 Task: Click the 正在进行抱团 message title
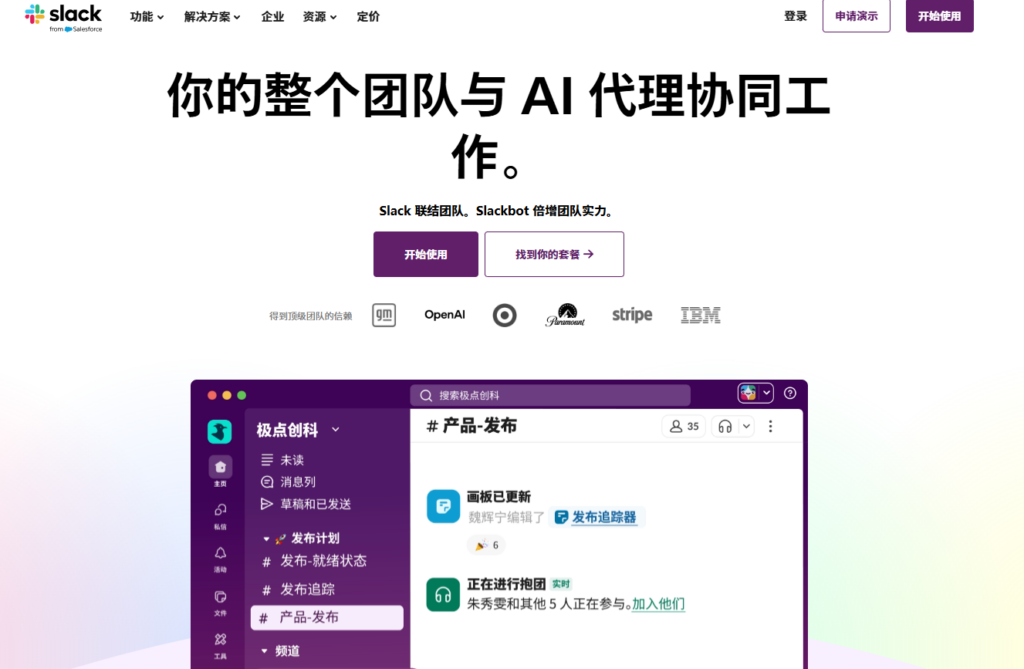pyautogui.click(x=506, y=584)
